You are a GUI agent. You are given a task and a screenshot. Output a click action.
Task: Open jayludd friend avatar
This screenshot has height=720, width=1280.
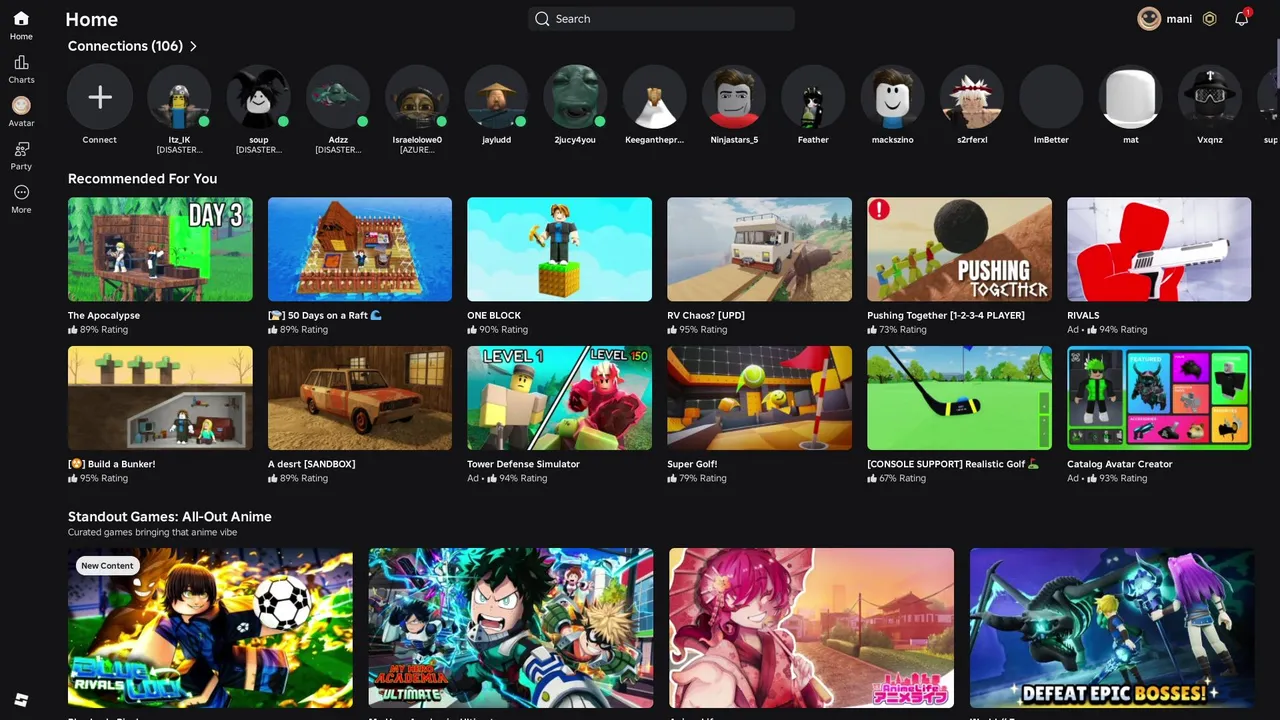[x=496, y=97]
